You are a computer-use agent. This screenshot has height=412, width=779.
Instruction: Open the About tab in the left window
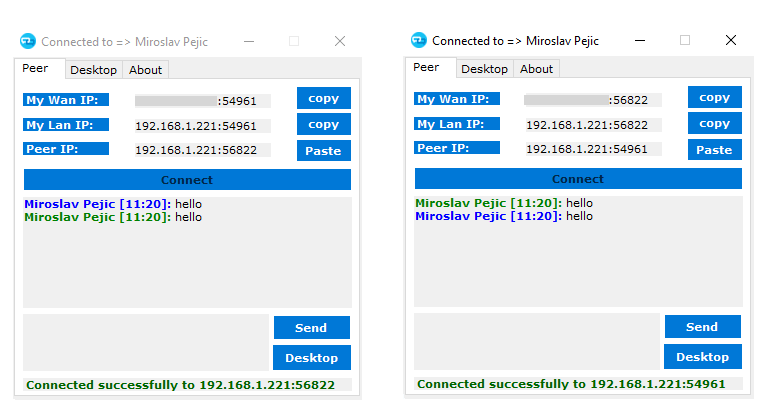click(146, 70)
